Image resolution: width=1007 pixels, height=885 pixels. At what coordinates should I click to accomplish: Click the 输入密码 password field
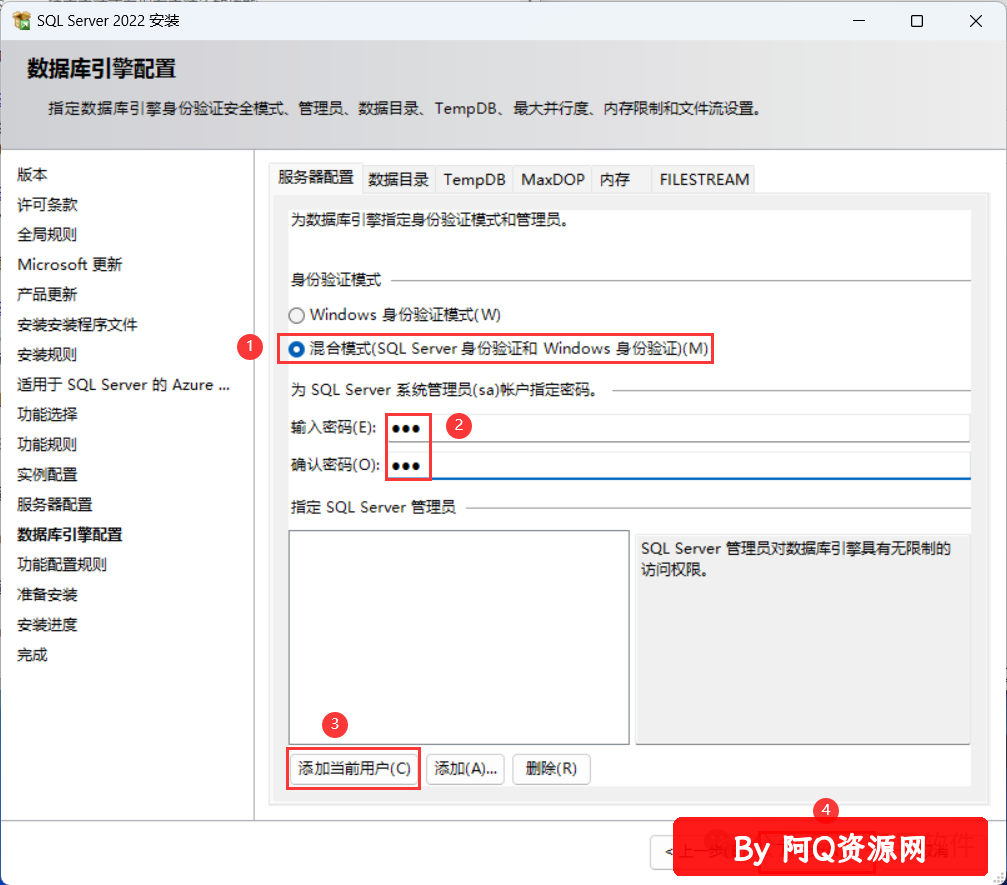[x=678, y=428]
